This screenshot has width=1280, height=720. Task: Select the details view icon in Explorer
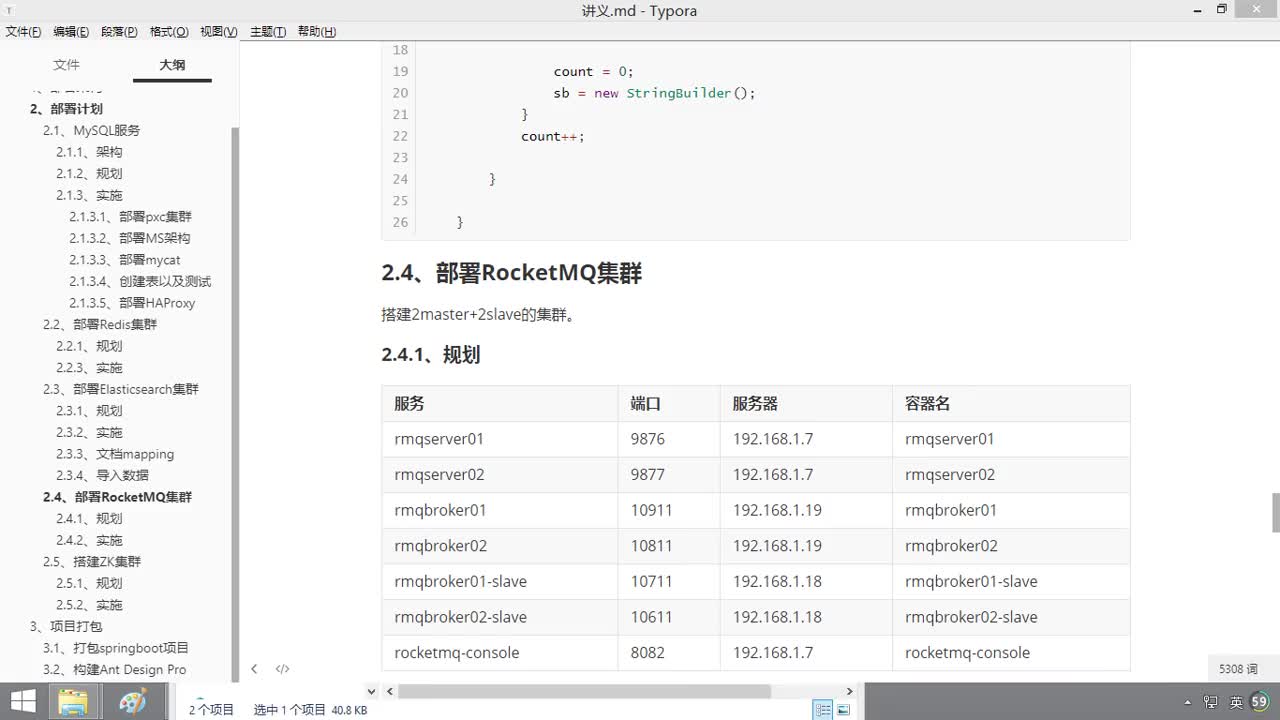[823, 710]
